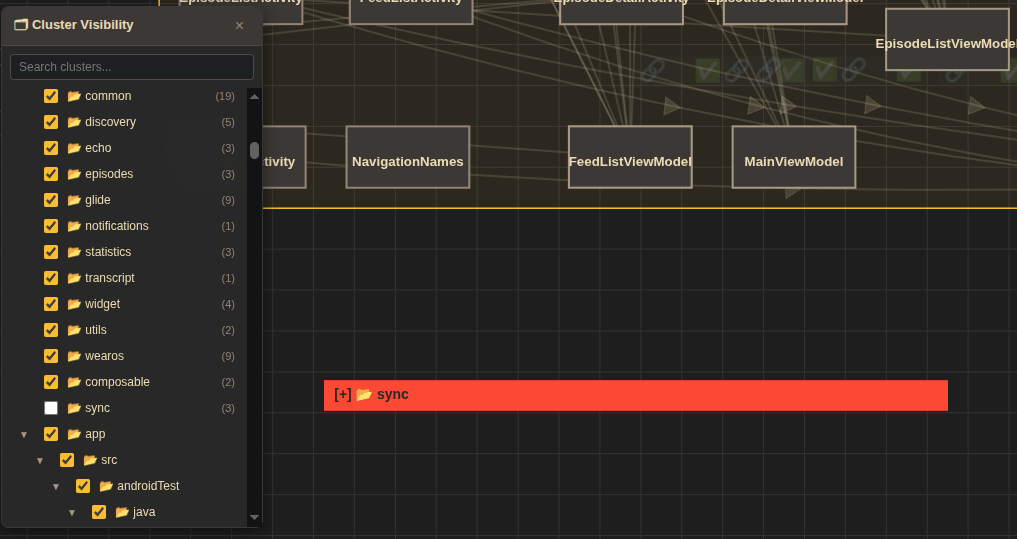
Task: Click scrollbar up arrow in cluster list
Action: (254, 97)
